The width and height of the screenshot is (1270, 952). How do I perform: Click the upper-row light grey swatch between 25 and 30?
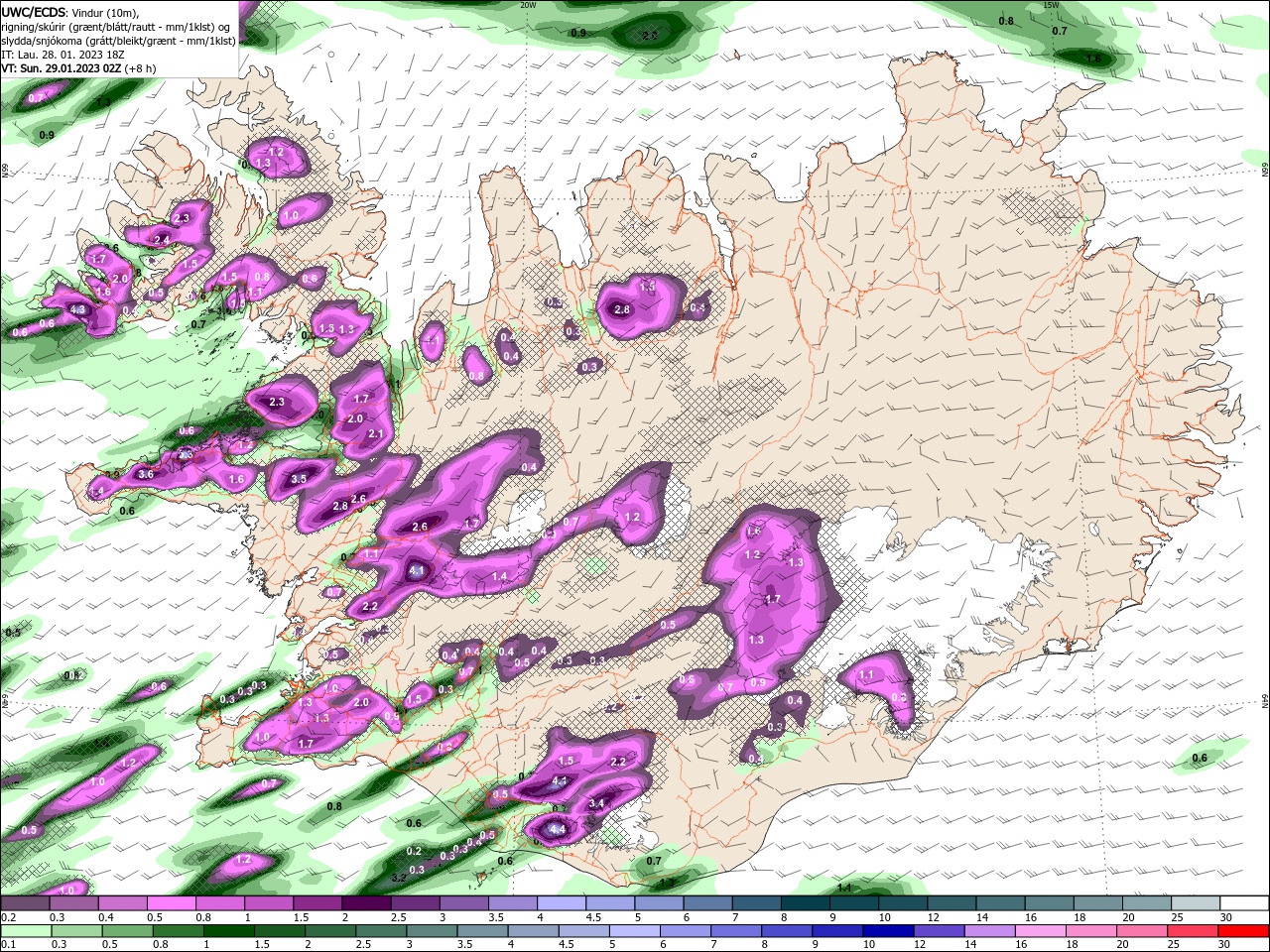point(1195,903)
